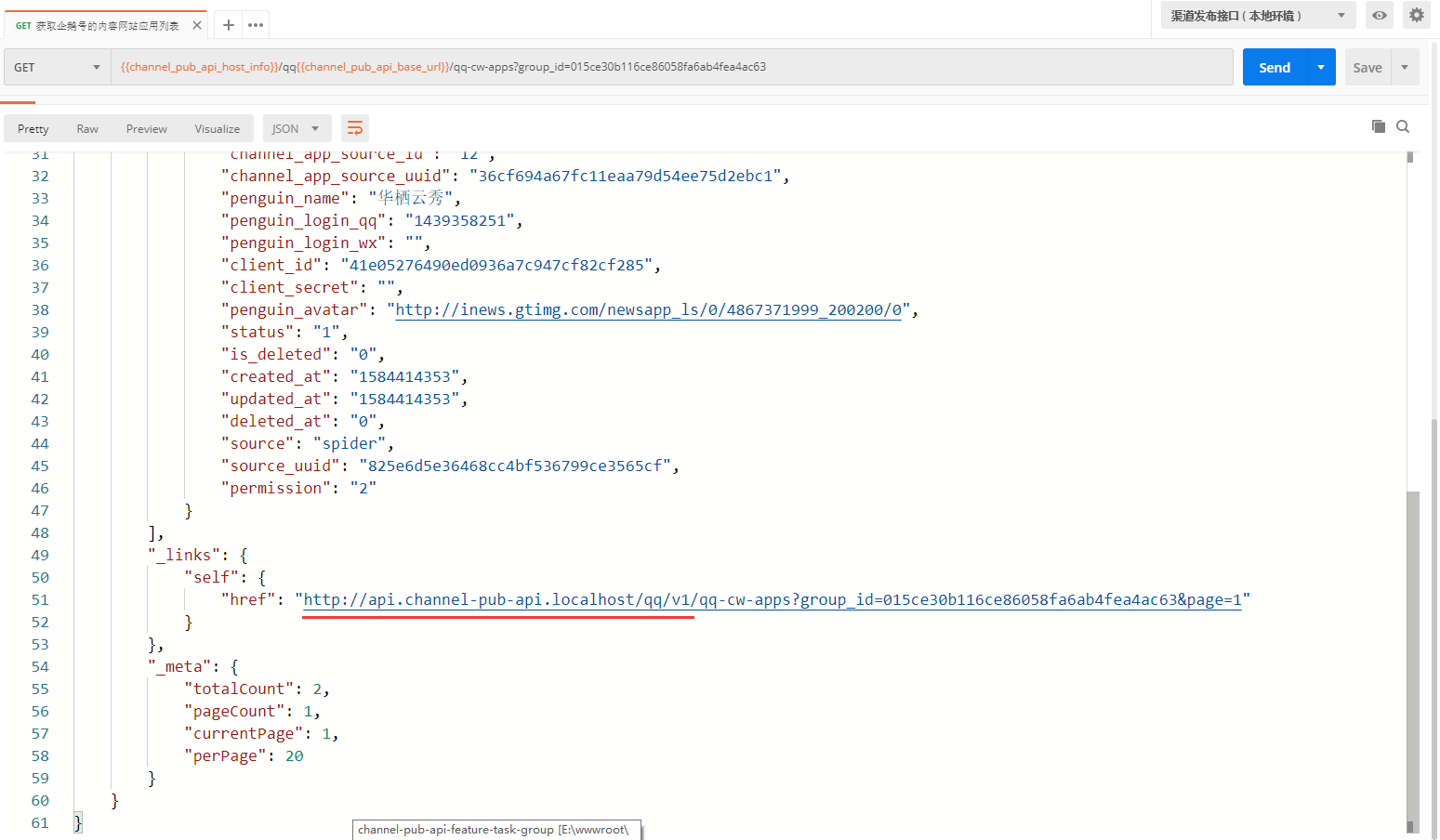Search the response with magnifier icon
Screen dimensions: 1440x840
tap(1403, 126)
